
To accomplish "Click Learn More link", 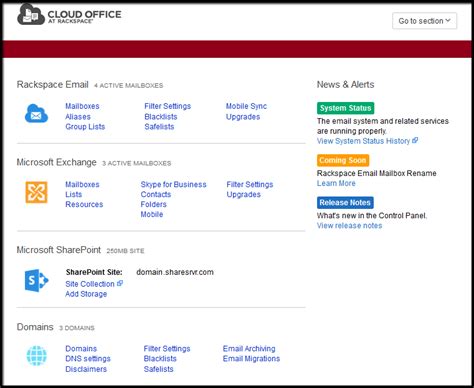I will pyautogui.click(x=336, y=183).
